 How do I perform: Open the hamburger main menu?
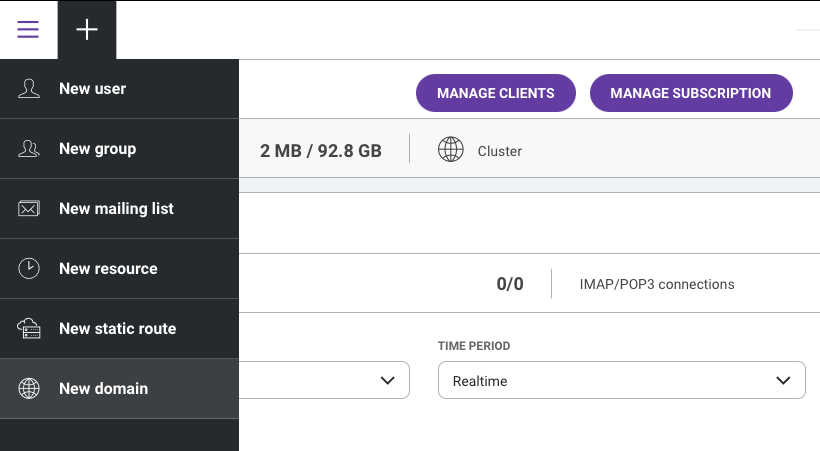click(x=28, y=29)
